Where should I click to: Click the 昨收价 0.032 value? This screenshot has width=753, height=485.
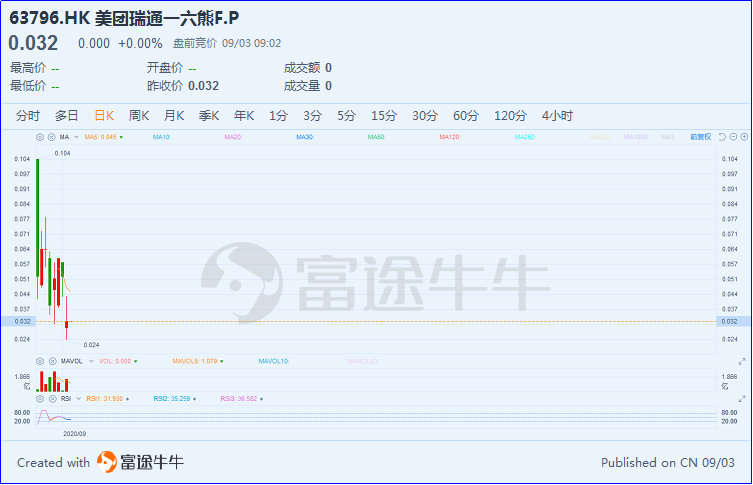pyautogui.click(x=203, y=86)
